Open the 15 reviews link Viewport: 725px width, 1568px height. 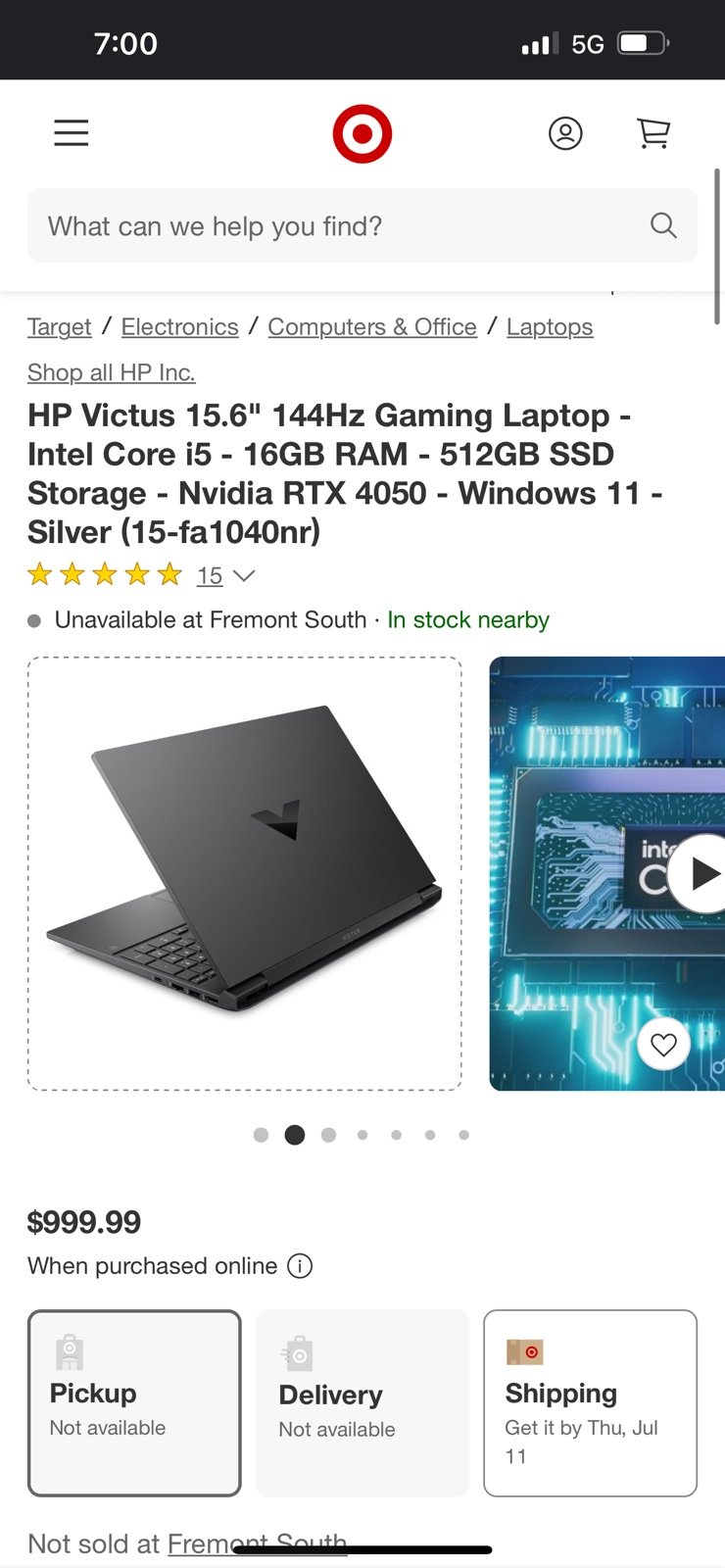coord(210,575)
